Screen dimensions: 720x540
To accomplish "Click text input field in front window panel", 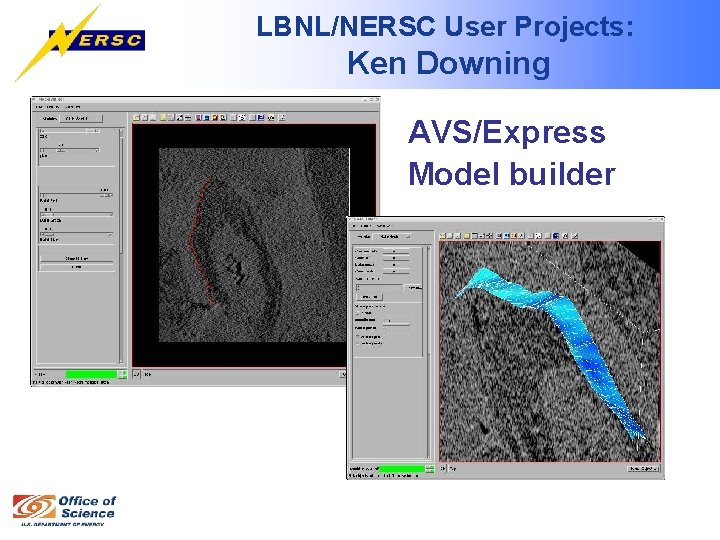I will [379, 288].
